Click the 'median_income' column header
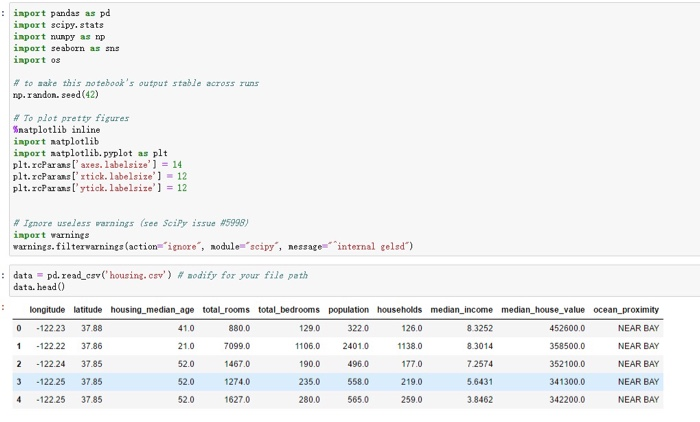The height and width of the screenshot is (422, 700). click(462, 310)
